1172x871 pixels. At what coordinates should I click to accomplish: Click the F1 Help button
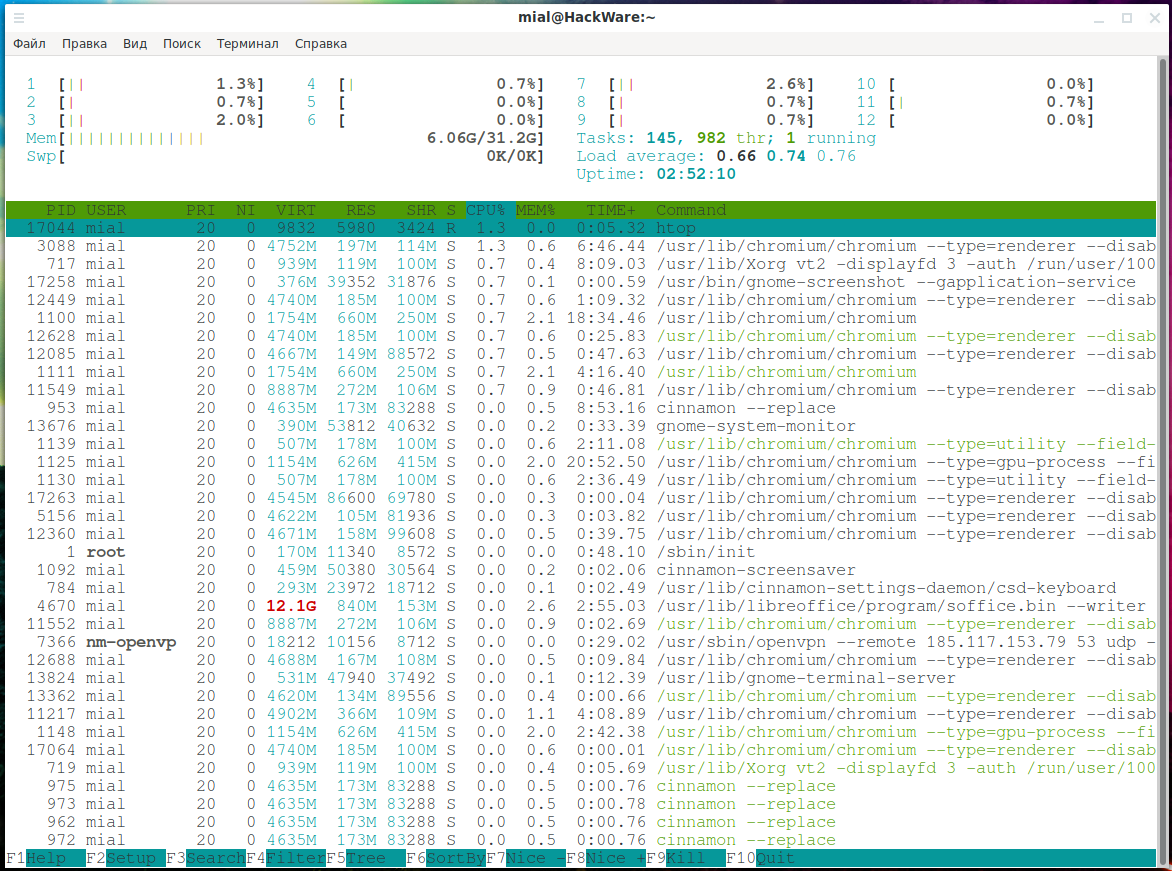[x=45, y=858]
